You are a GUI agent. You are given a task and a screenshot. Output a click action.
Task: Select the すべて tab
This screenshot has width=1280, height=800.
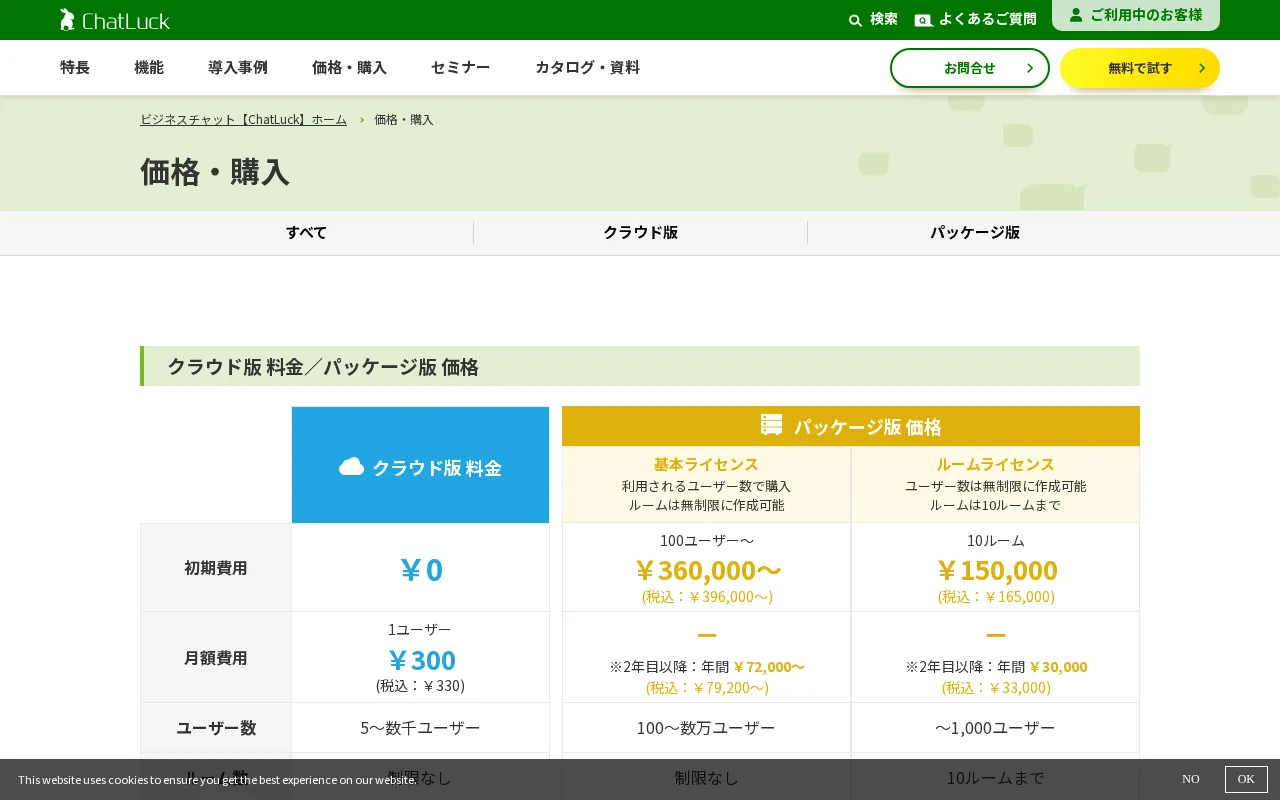point(306,233)
